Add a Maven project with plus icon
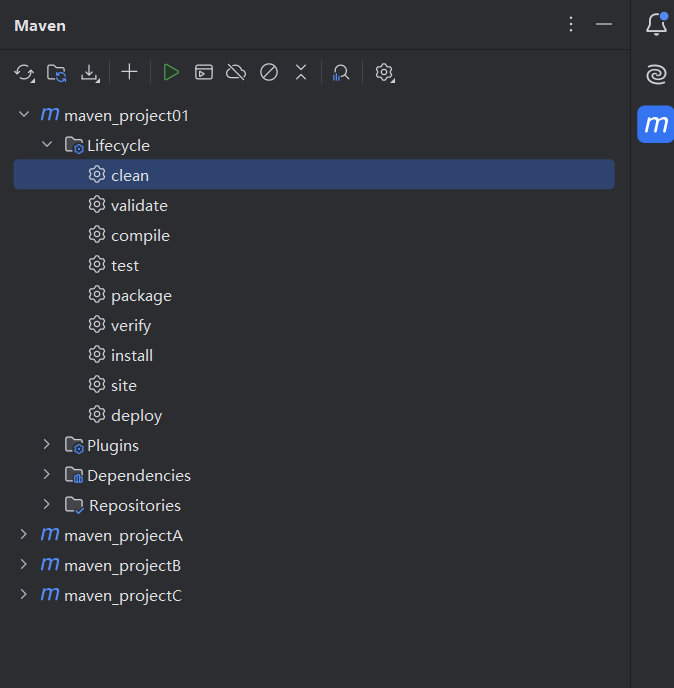The height and width of the screenshot is (688, 674). 129,72
